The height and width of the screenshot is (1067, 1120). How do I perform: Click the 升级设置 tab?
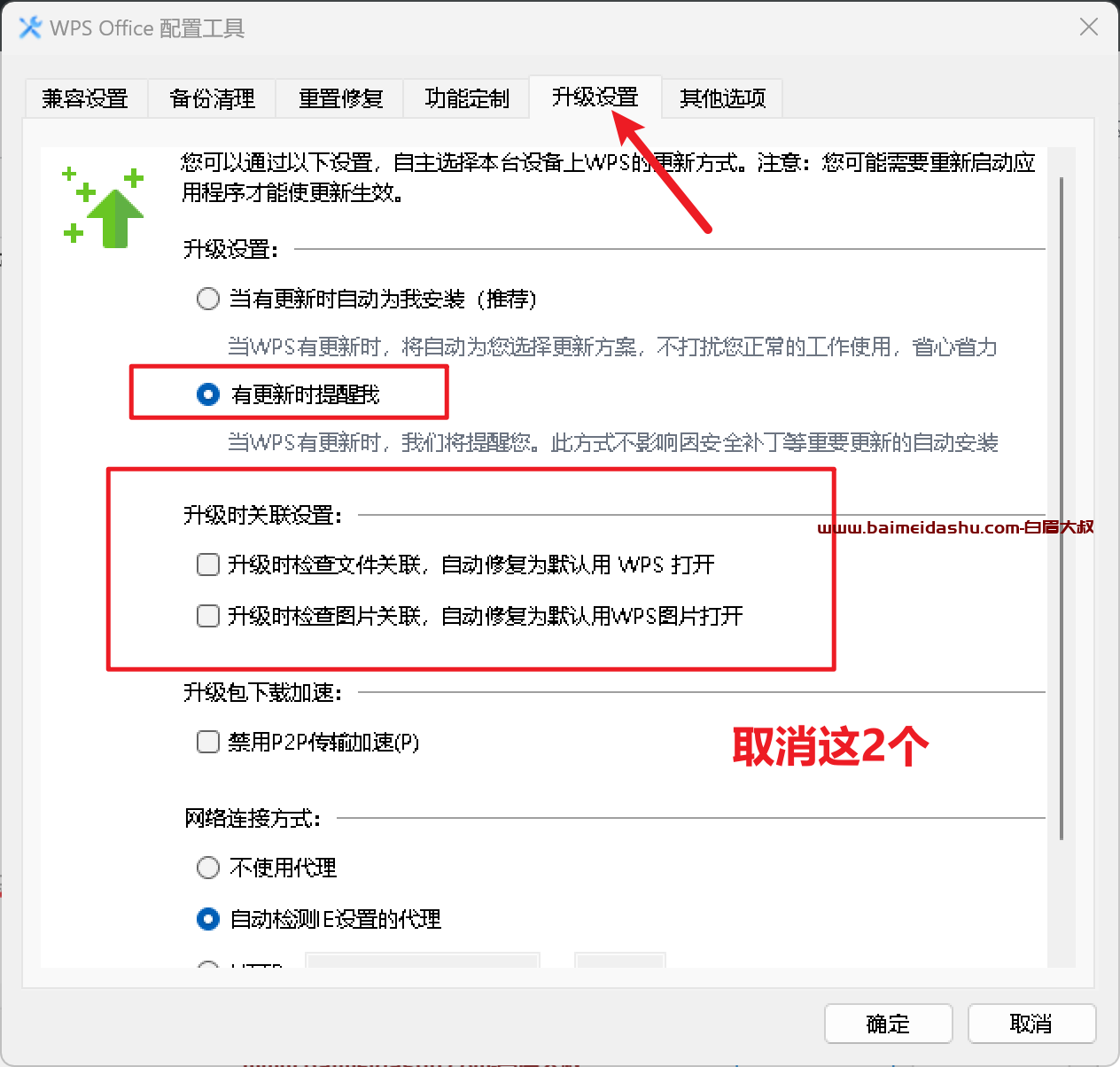[595, 97]
